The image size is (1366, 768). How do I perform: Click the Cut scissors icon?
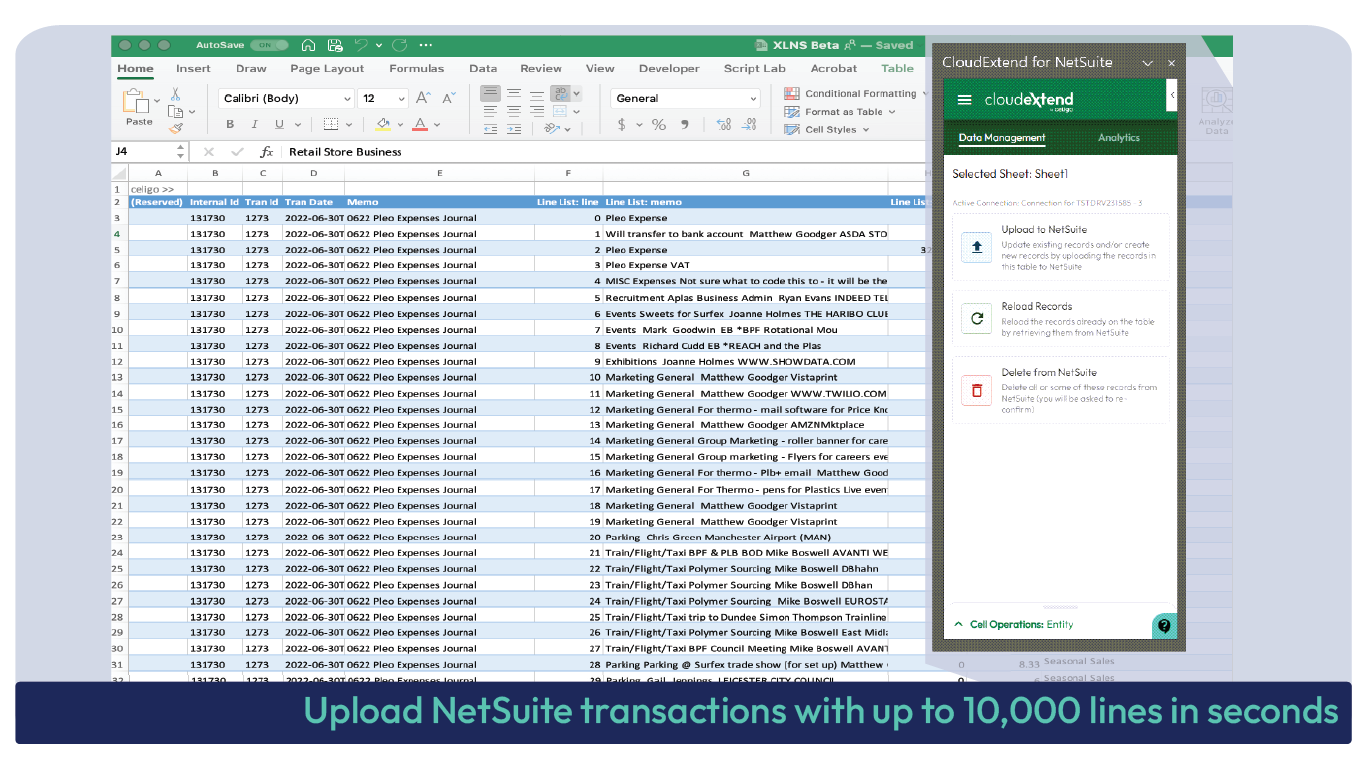coord(175,94)
